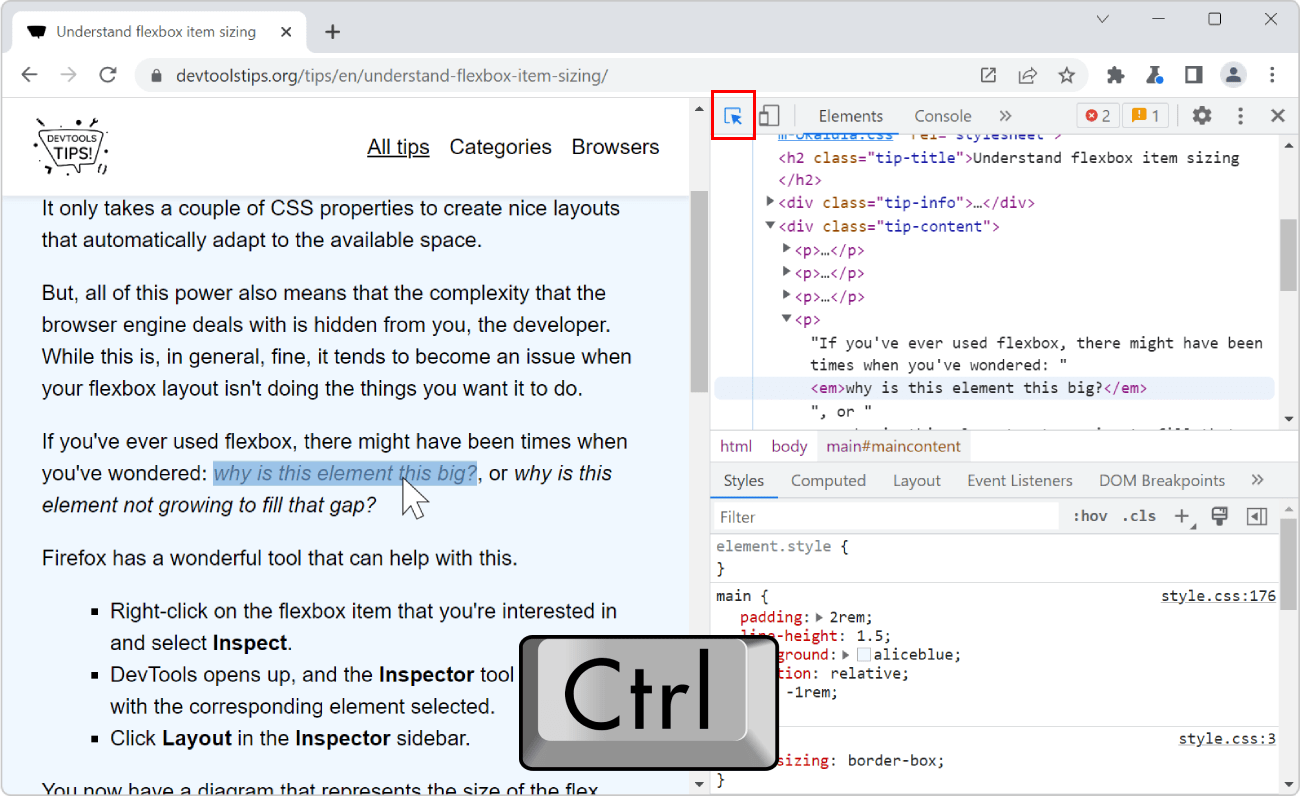The width and height of the screenshot is (1300, 796).
Task: Show more DevTools panel tabs
Action: tap(1005, 116)
